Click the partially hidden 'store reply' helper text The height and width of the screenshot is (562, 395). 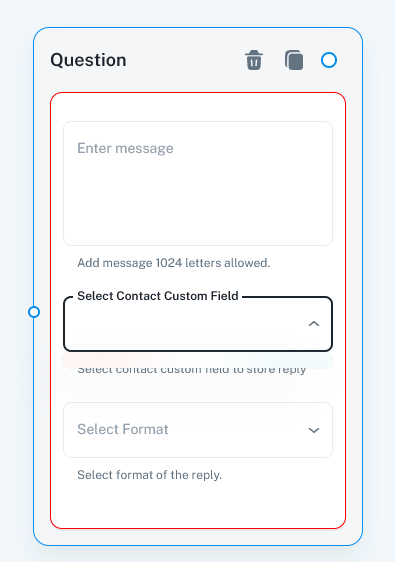coord(192,370)
